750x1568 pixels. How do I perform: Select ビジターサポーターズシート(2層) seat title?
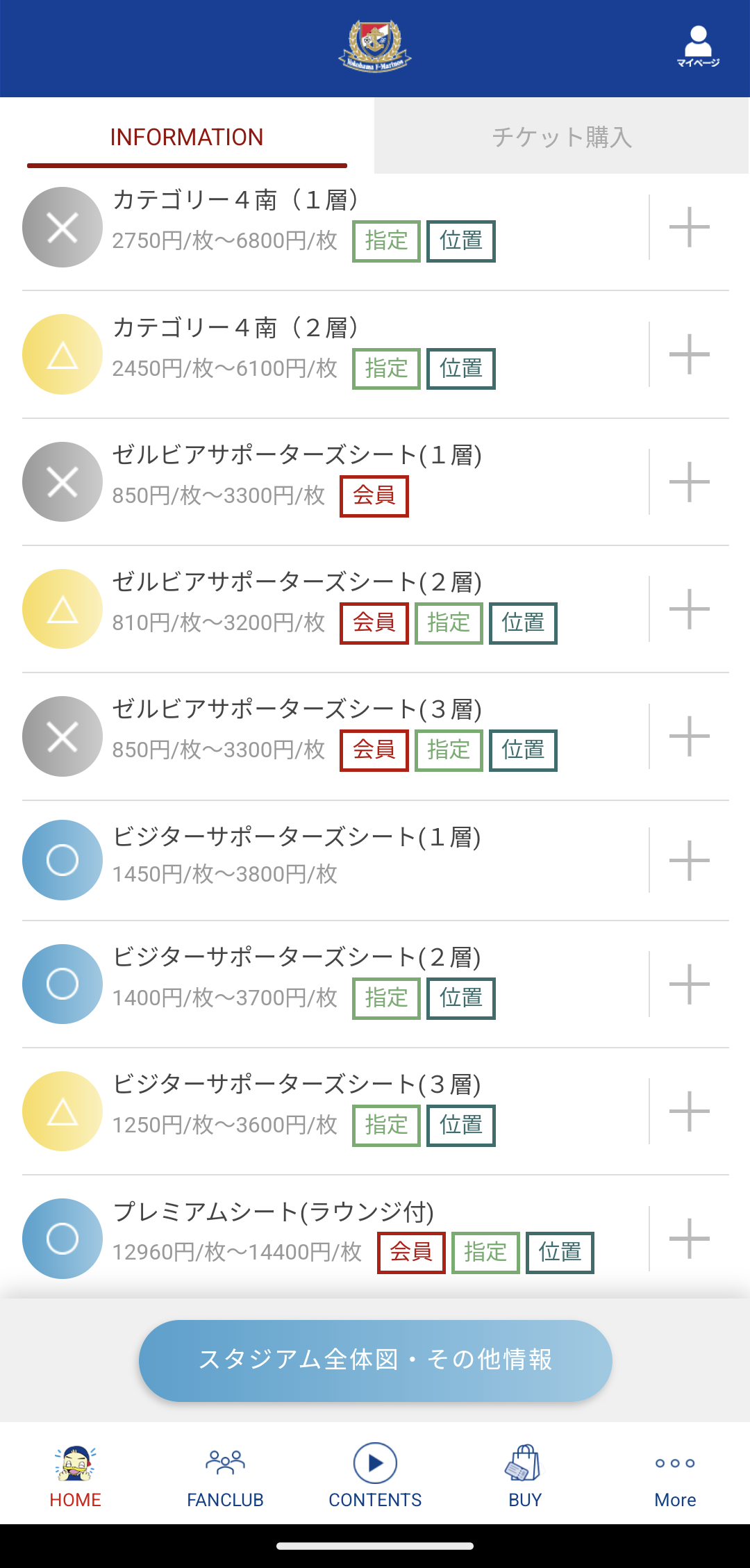(x=297, y=957)
